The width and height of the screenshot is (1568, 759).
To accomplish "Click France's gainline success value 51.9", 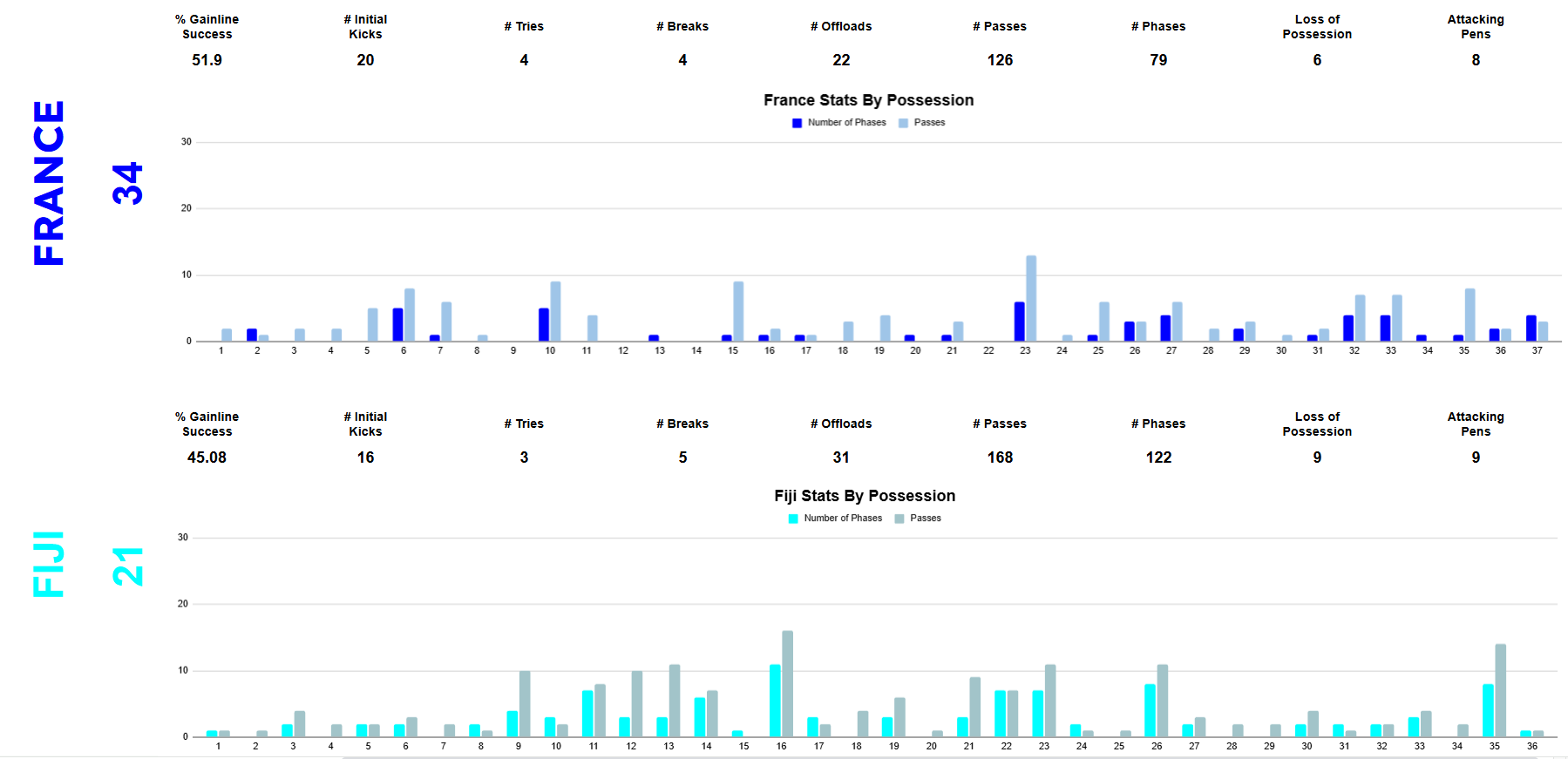I will pyautogui.click(x=207, y=60).
